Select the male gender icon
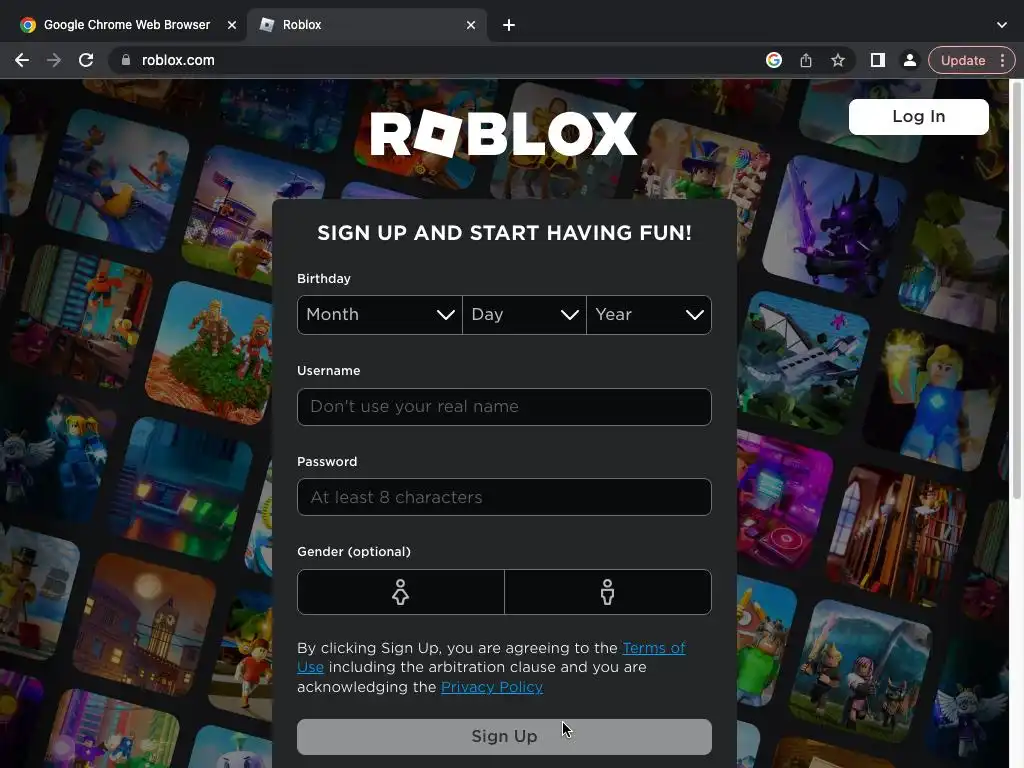 (x=608, y=592)
